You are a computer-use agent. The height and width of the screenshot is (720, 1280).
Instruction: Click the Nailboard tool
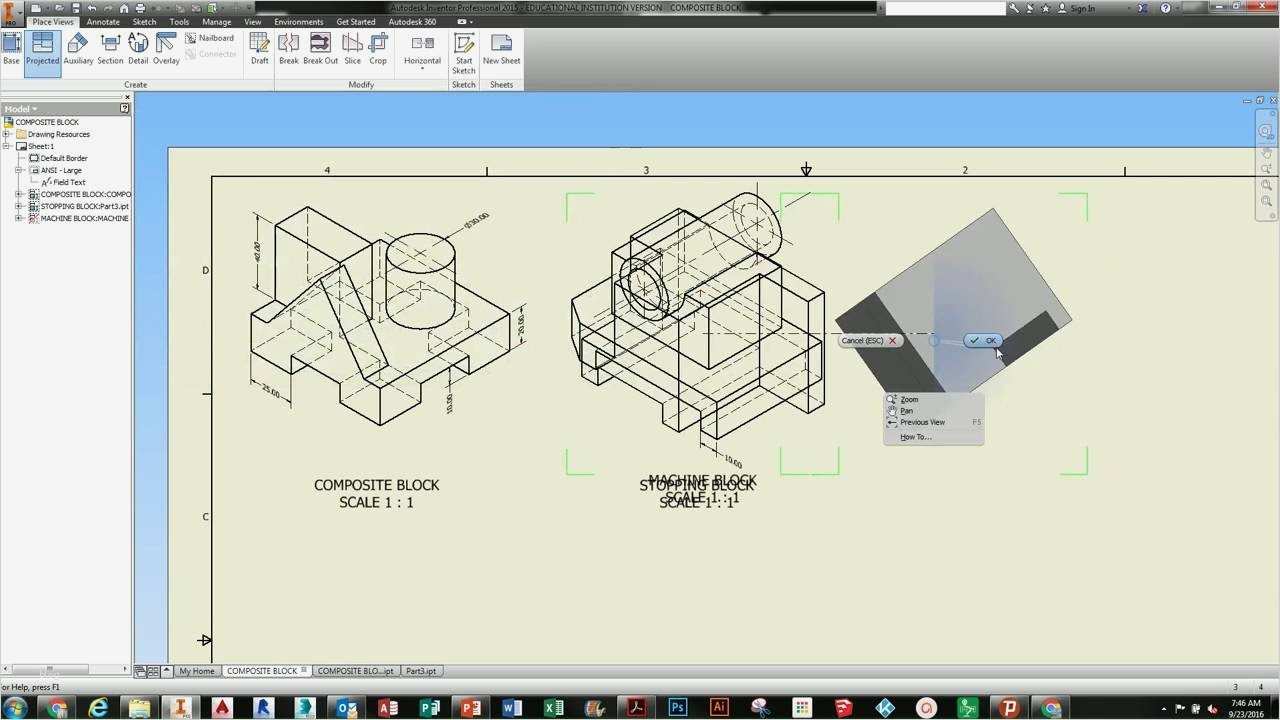(x=210, y=38)
